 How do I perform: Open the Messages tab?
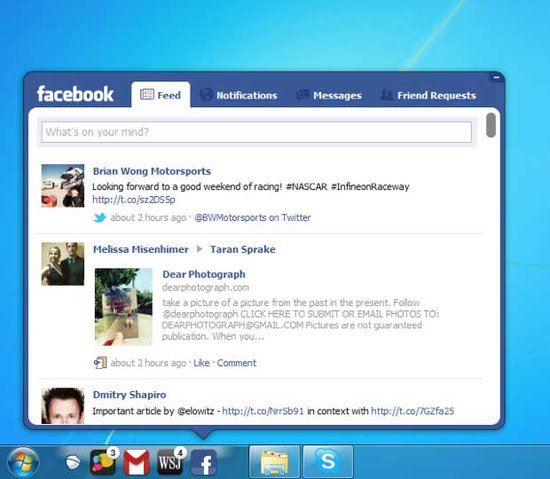coord(329,95)
